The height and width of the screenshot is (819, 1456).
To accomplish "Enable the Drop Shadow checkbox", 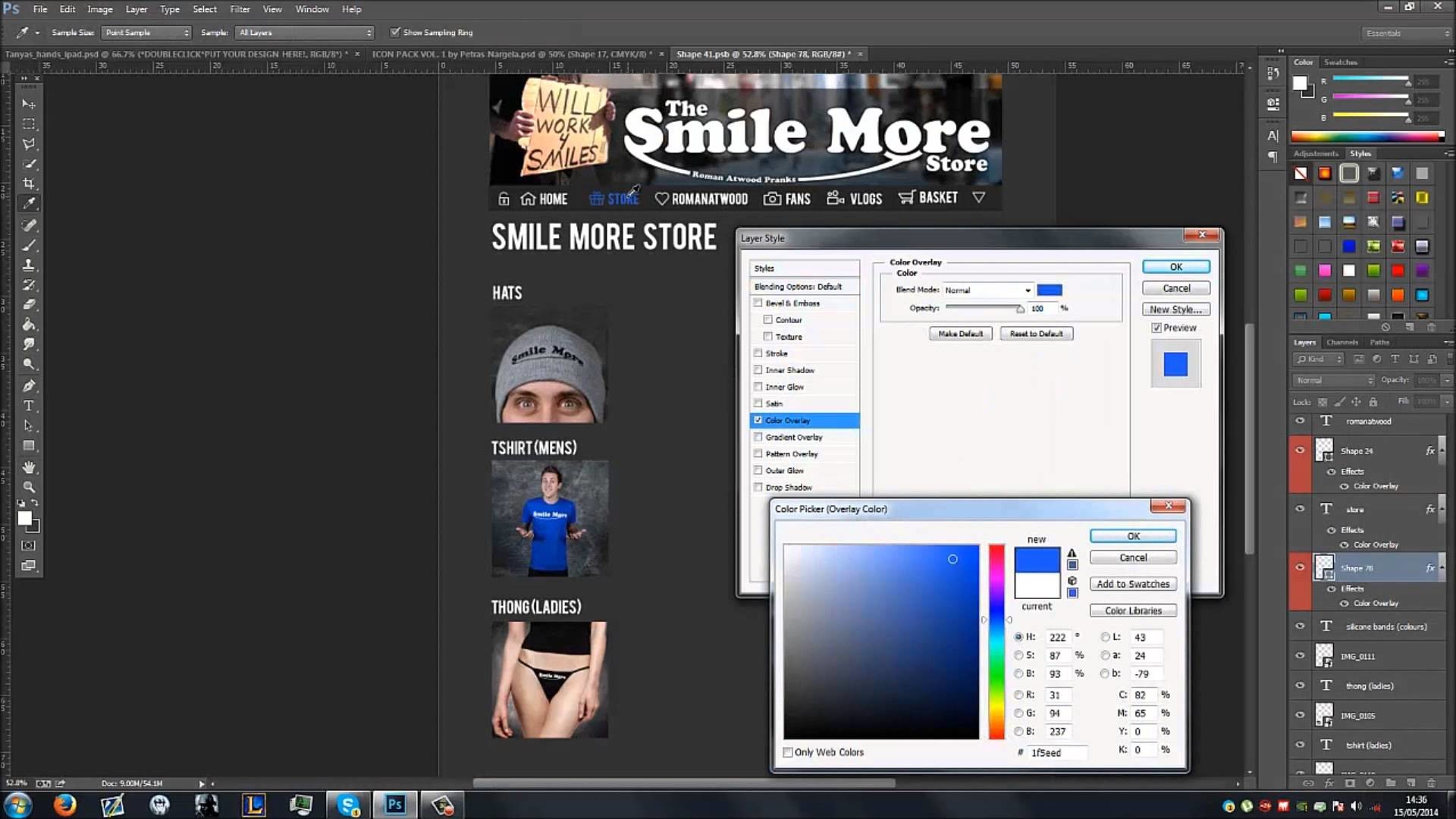I will pos(758,487).
